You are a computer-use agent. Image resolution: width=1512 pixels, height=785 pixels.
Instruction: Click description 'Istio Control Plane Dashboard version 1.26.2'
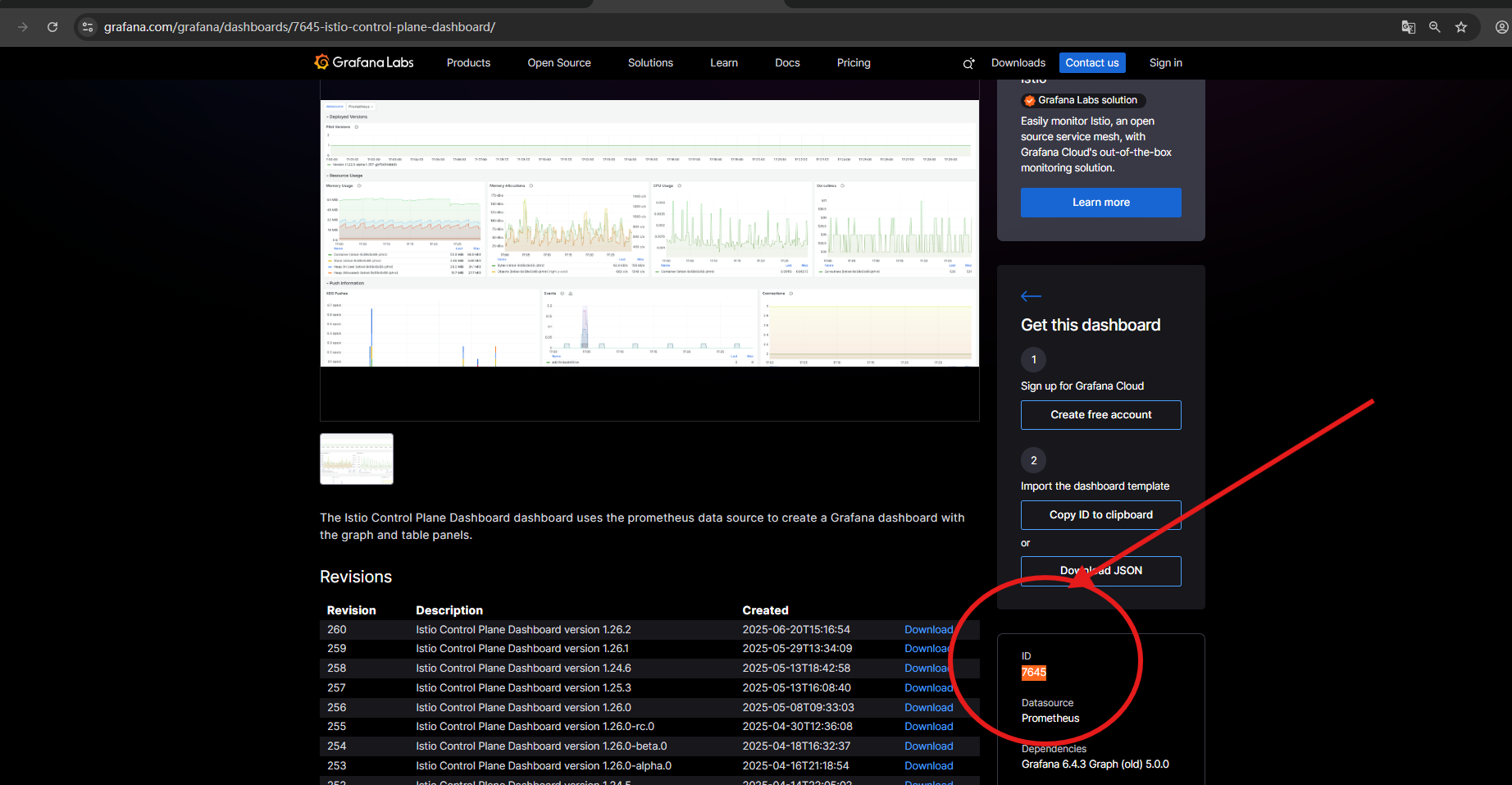(523, 630)
